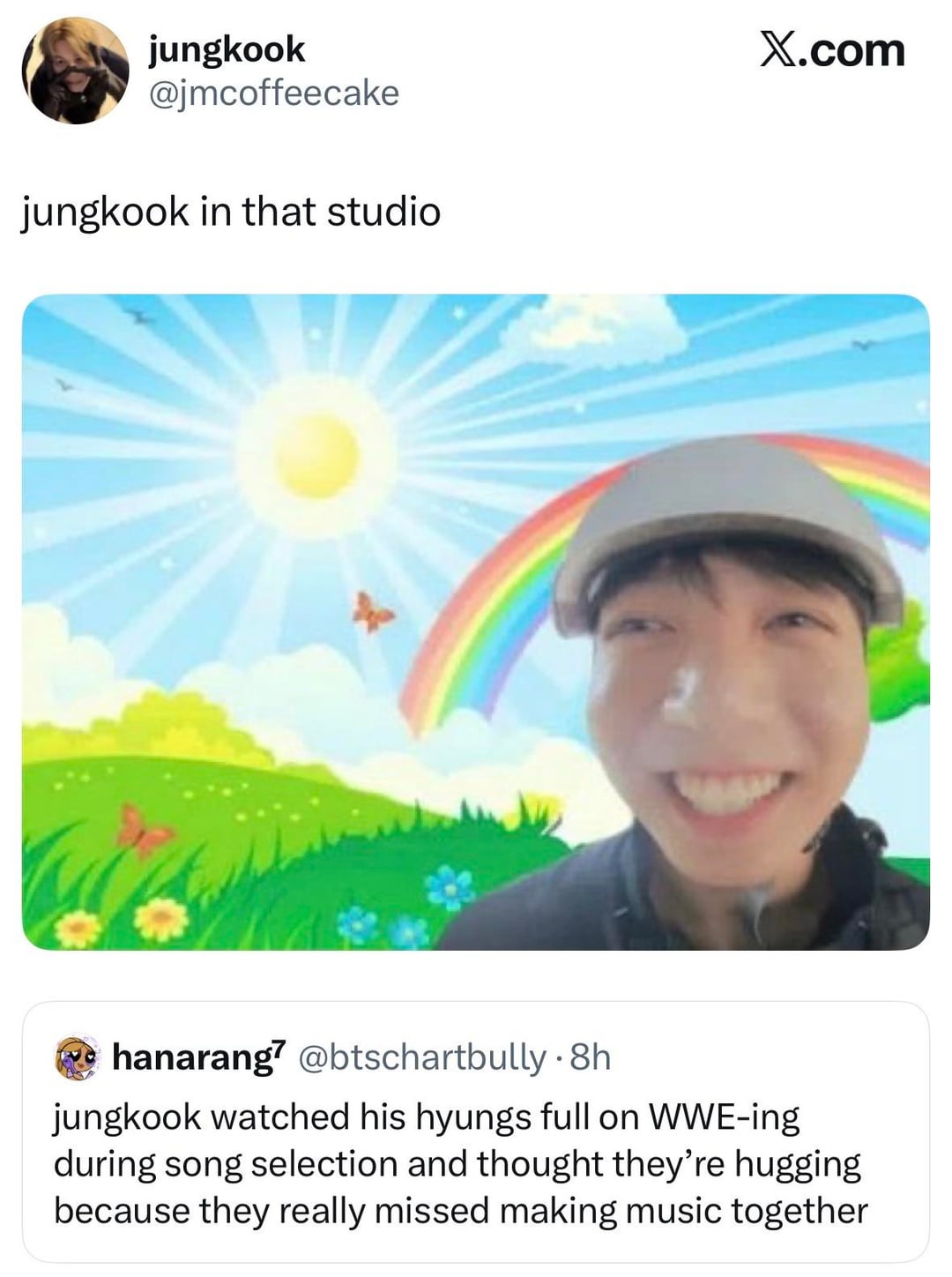Click the 8h timestamp on quoted tweet
This screenshot has height=1277, width=952.
(x=591, y=1057)
